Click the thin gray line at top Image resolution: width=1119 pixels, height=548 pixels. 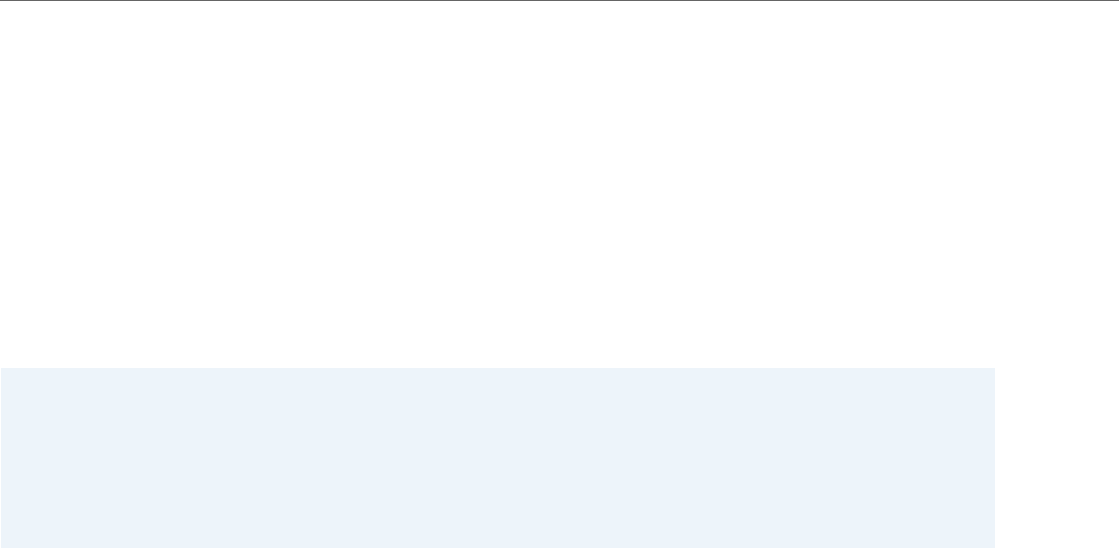coord(560,1)
